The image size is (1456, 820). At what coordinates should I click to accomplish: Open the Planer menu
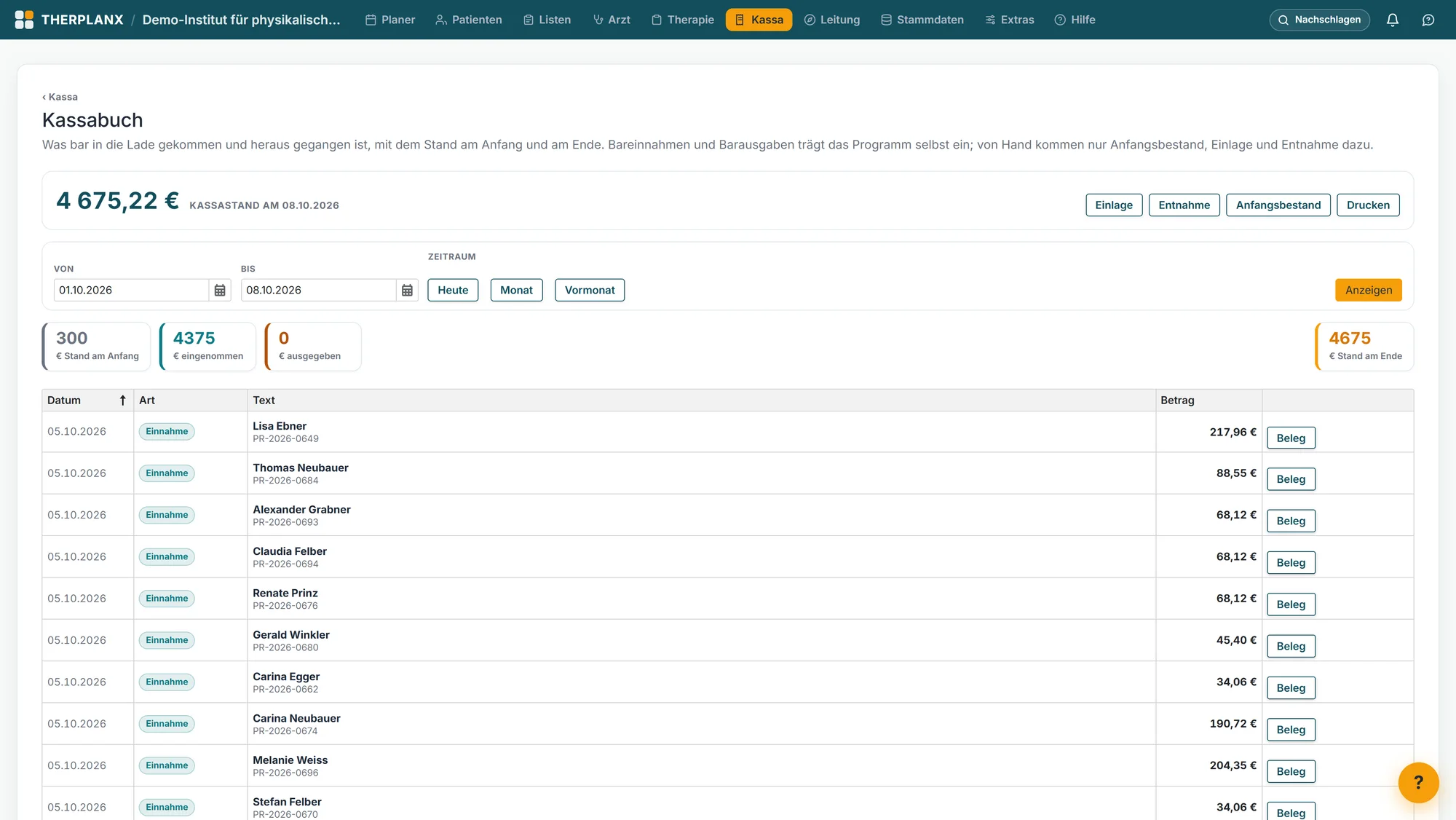pyautogui.click(x=390, y=20)
